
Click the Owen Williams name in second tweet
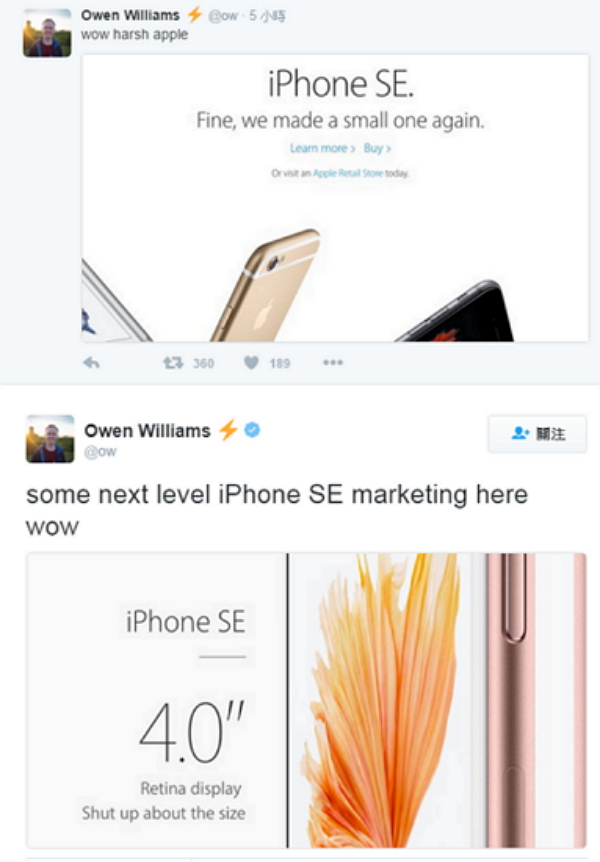147,430
